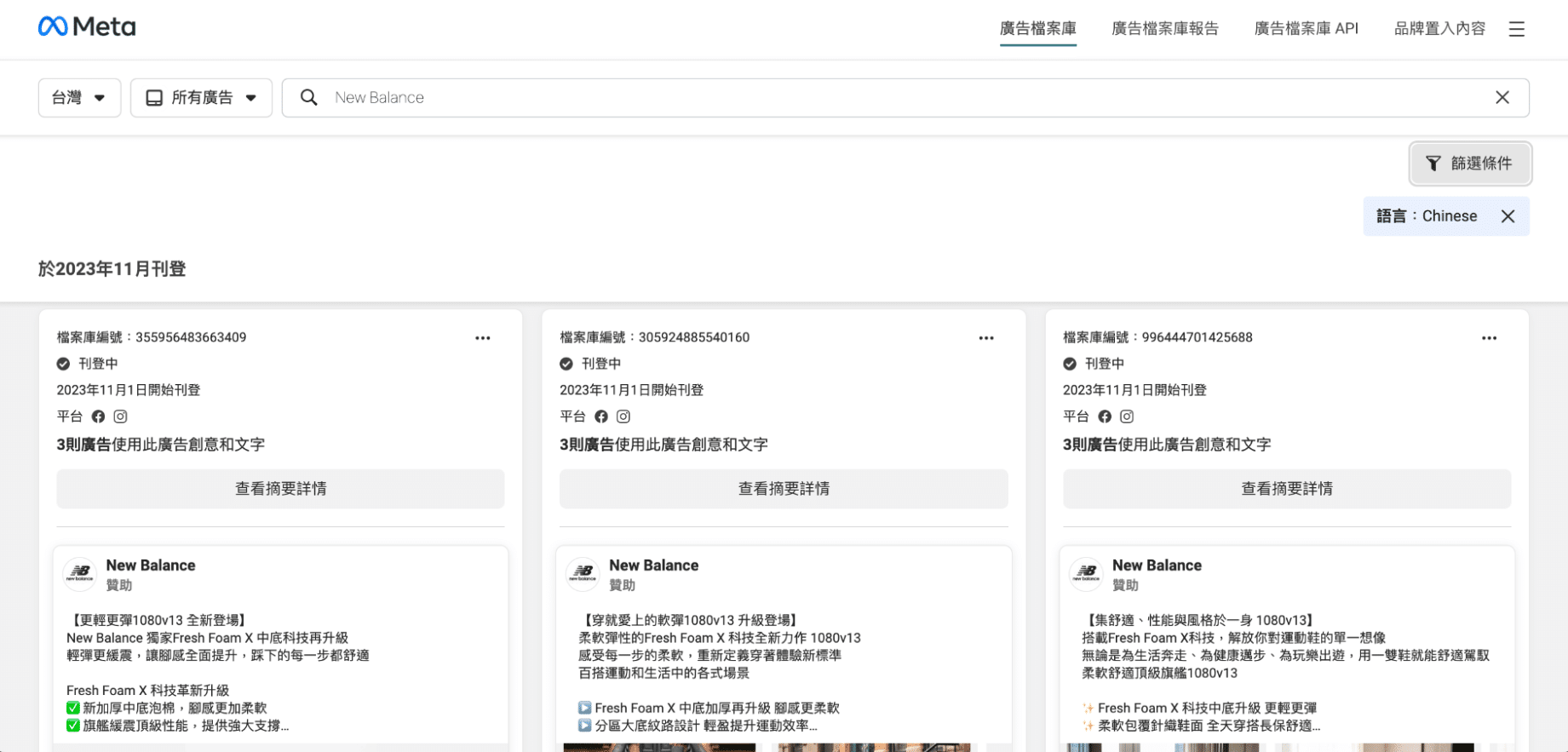The height and width of the screenshot is (752, 1568).
Task: Click Instagram platform icon on ad 305924885540160
Action: (x=623, y=416)
